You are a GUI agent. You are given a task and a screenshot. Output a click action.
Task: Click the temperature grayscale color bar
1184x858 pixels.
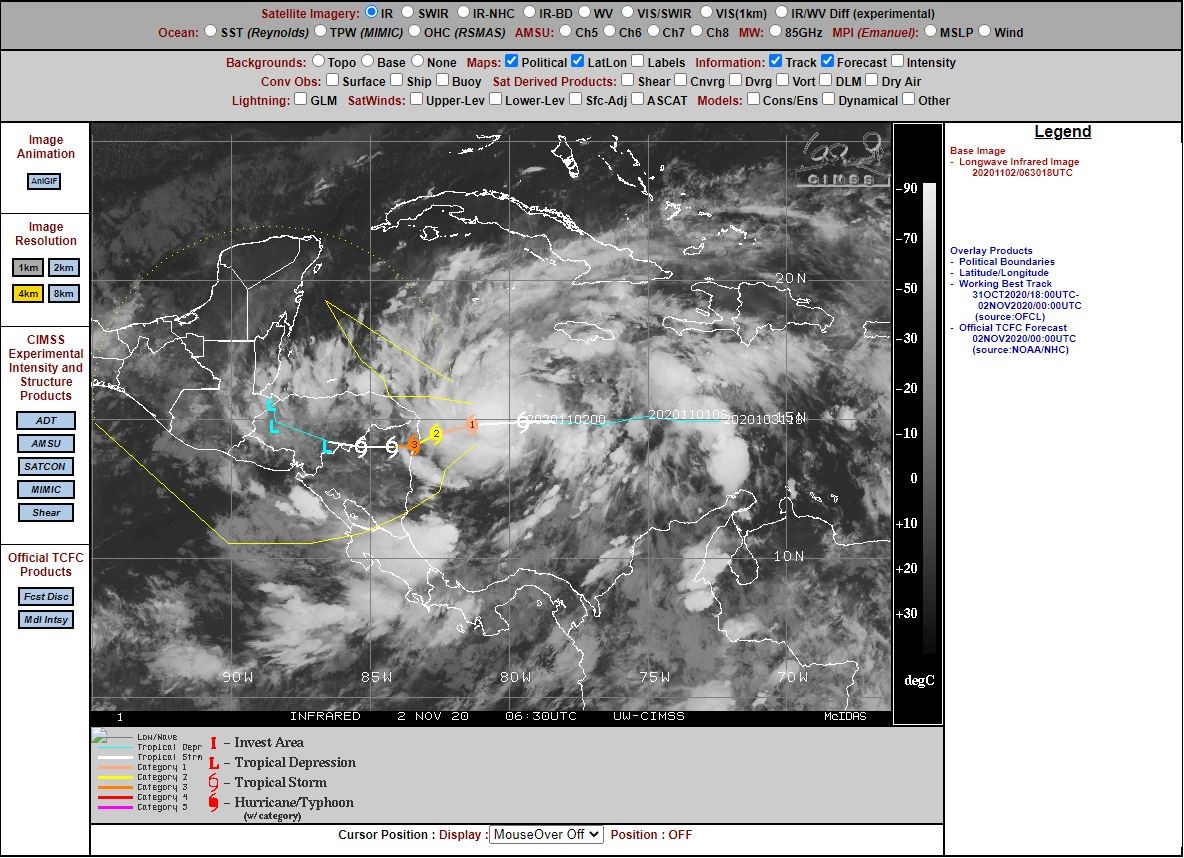pos(930,419)
